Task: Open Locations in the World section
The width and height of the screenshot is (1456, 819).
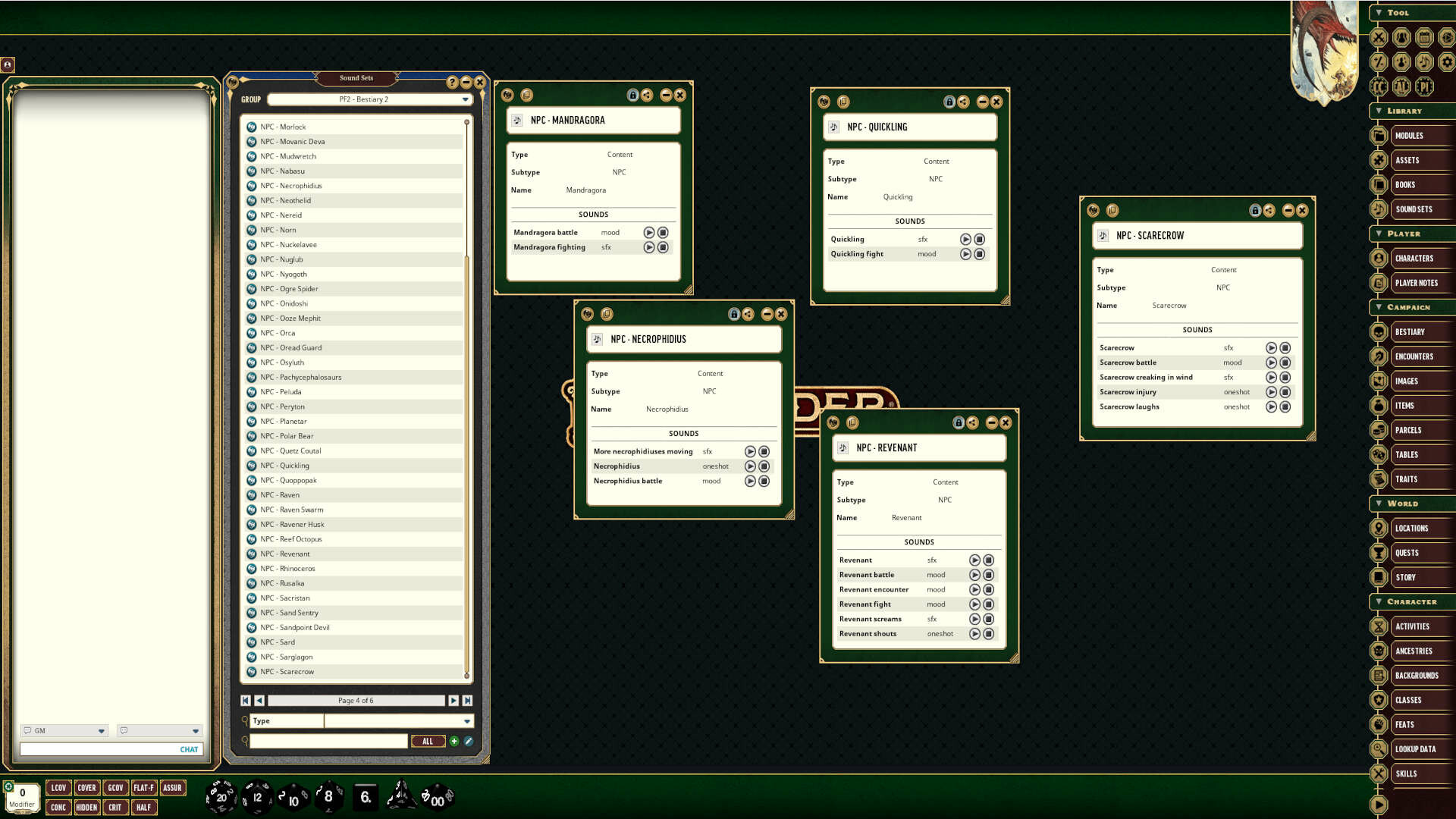Action: tap(1411, 528)
